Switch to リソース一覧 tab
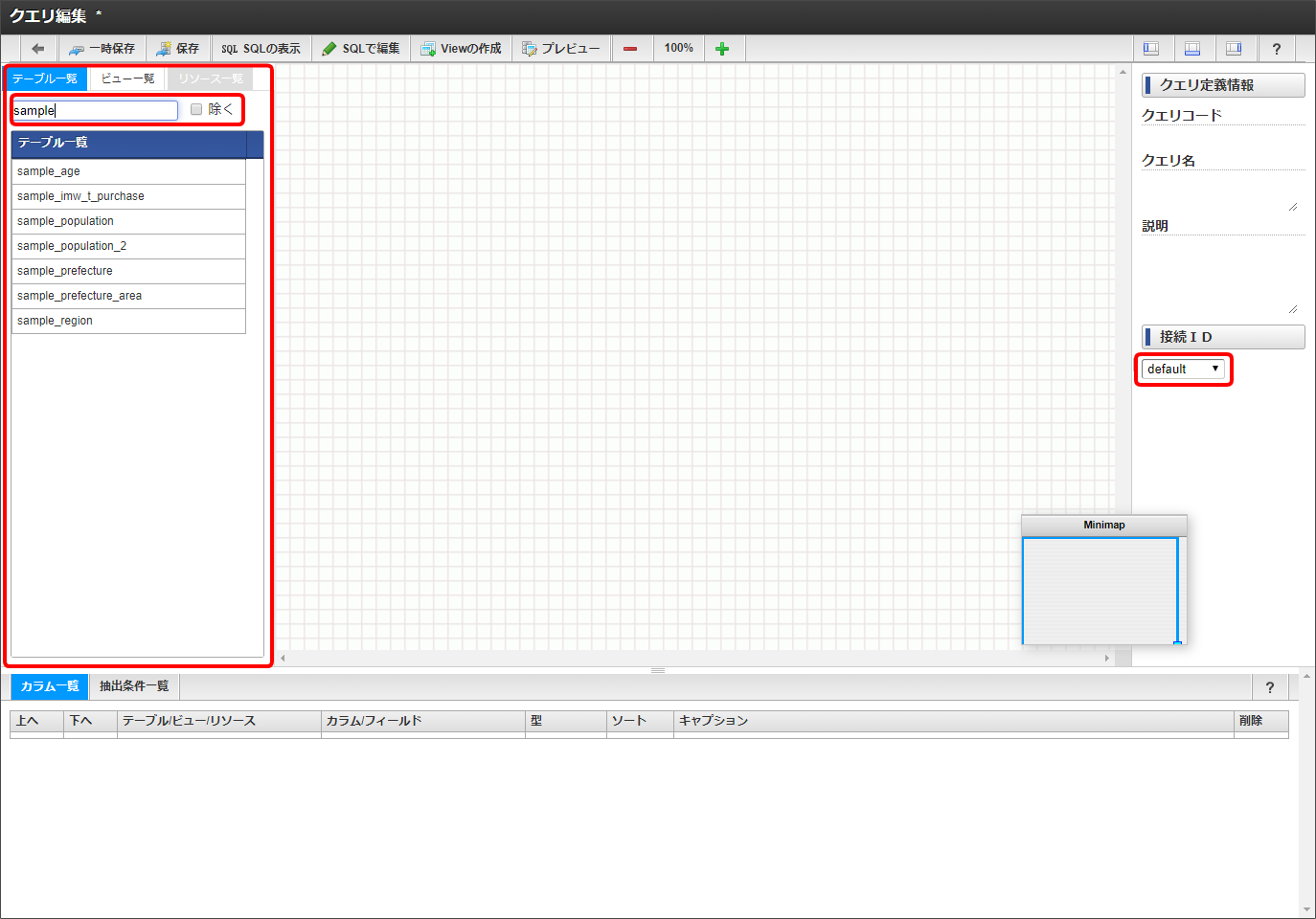Screen dimensions: 1316x919 pos(211,78)
